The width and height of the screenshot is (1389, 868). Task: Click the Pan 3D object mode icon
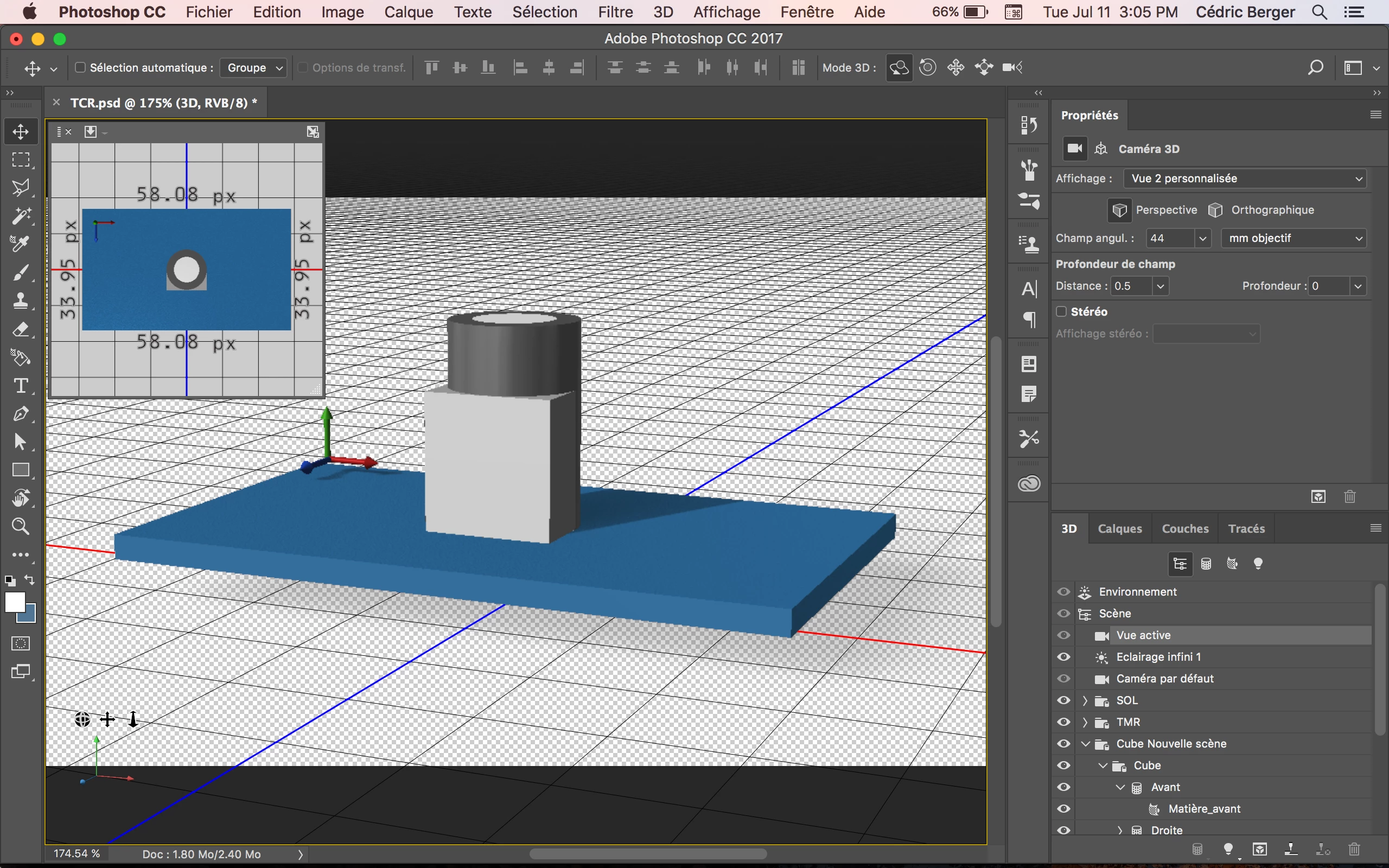tap(955, 68)
